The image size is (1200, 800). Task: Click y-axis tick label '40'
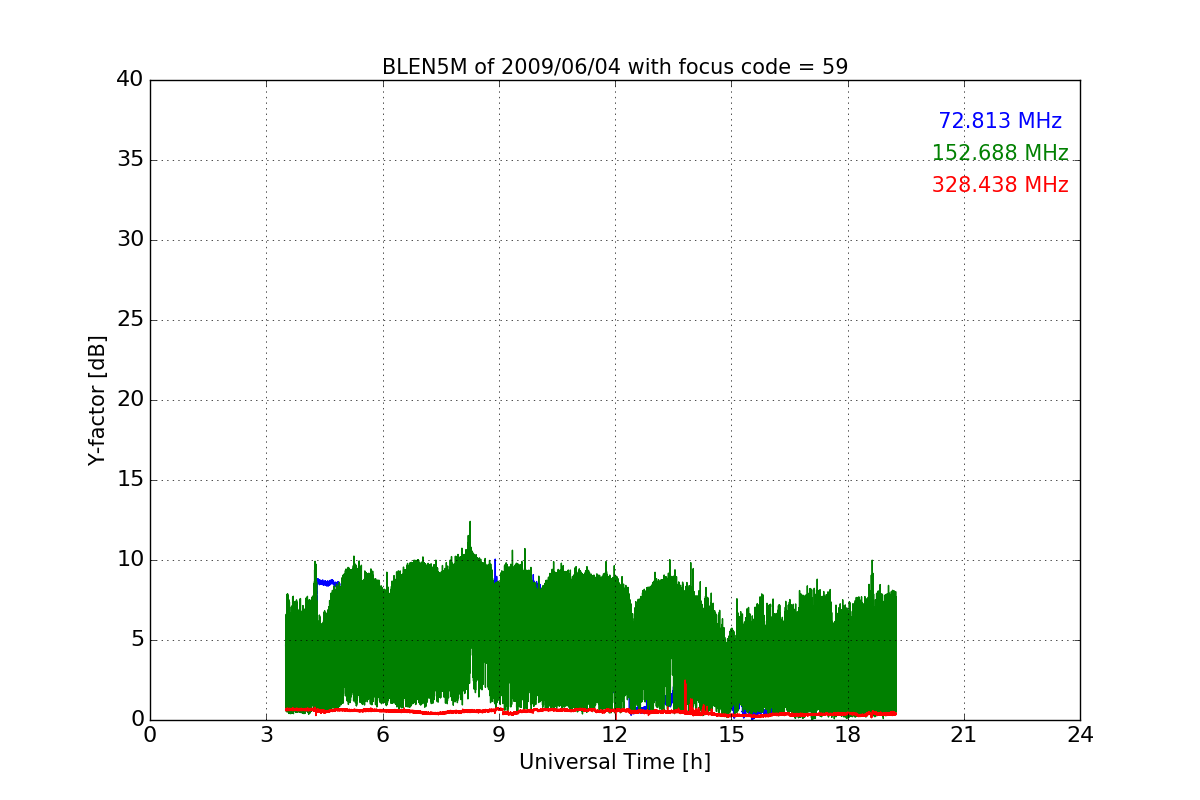coord(130,80)
